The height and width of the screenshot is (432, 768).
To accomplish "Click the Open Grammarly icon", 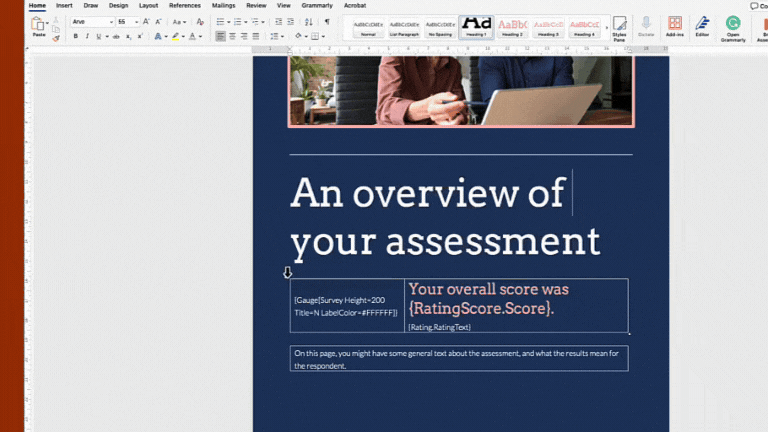I will click(x=733, y=26).
